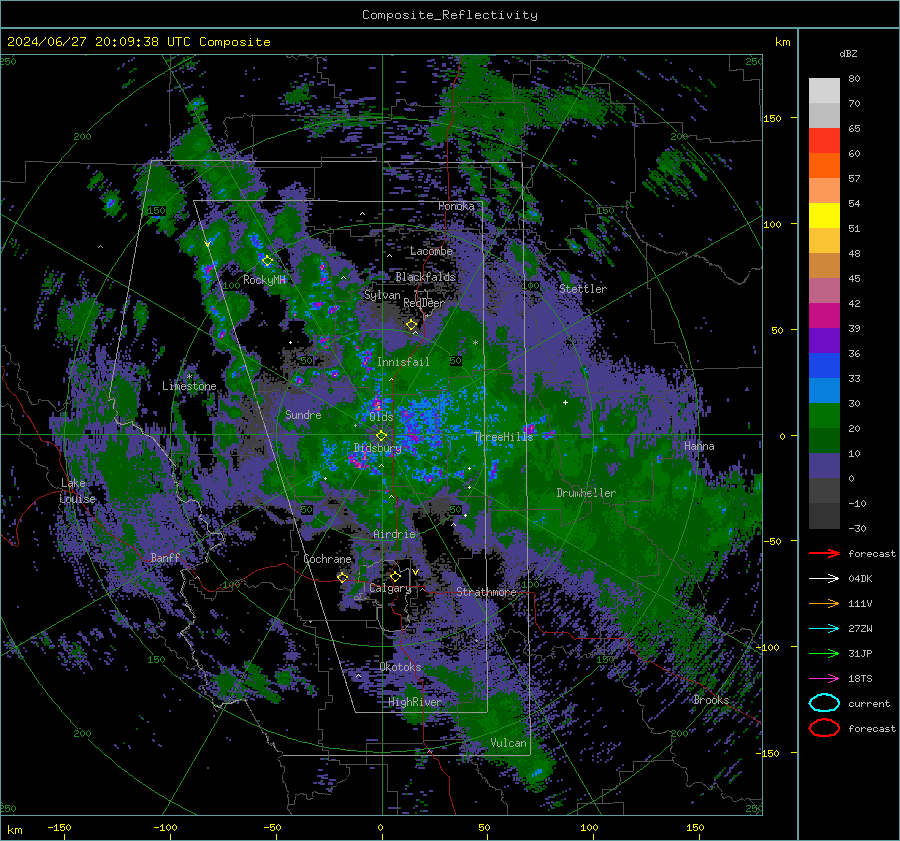Click the Hanna city label
The height and width of the screenshot is (841, 900).
699,446
